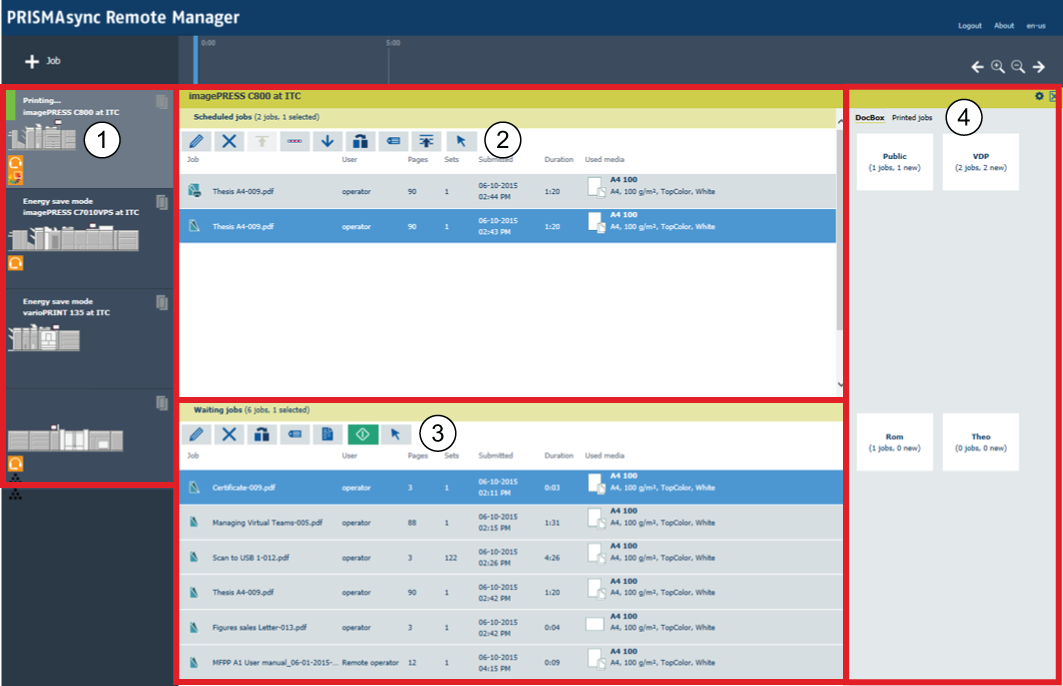Screen dimensions: 1063x686
Task: Click the Waiting jobs section header
Action: click(x=511, y=410)
